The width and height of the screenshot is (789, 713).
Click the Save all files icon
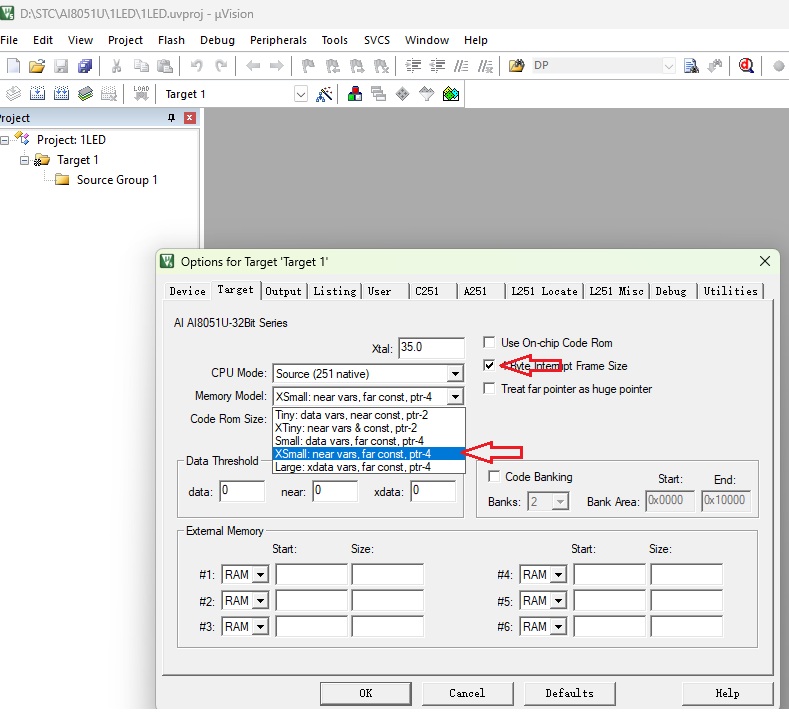85,66
